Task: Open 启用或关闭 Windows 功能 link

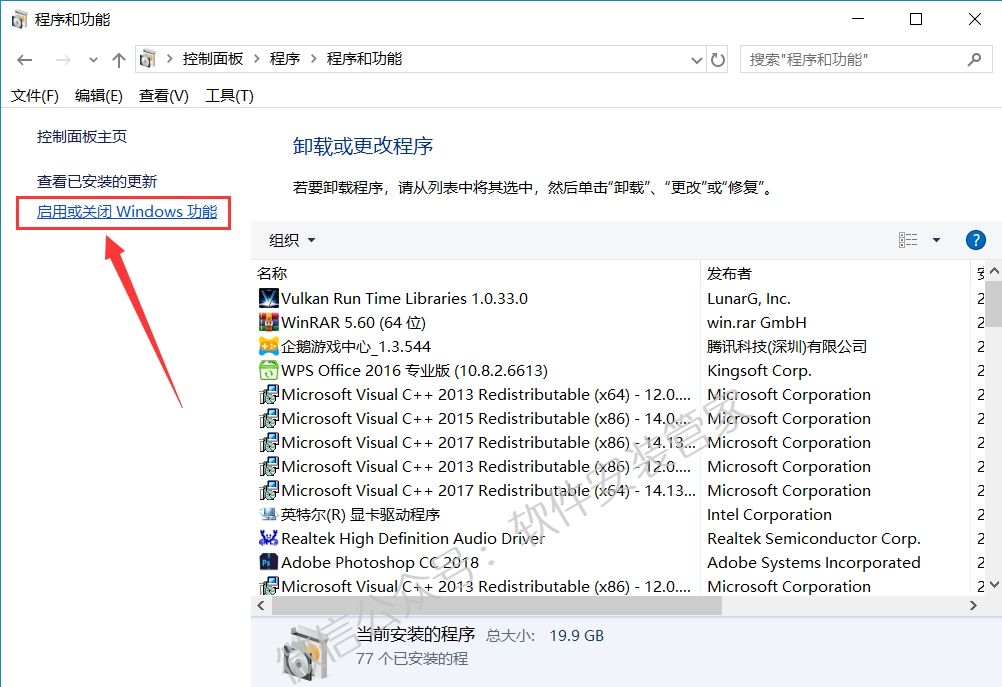Action: point(127,212)
